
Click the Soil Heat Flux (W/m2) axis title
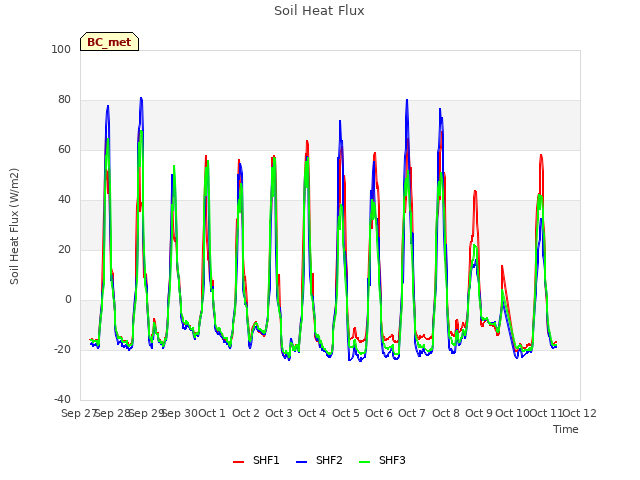(x=14, y=226)
